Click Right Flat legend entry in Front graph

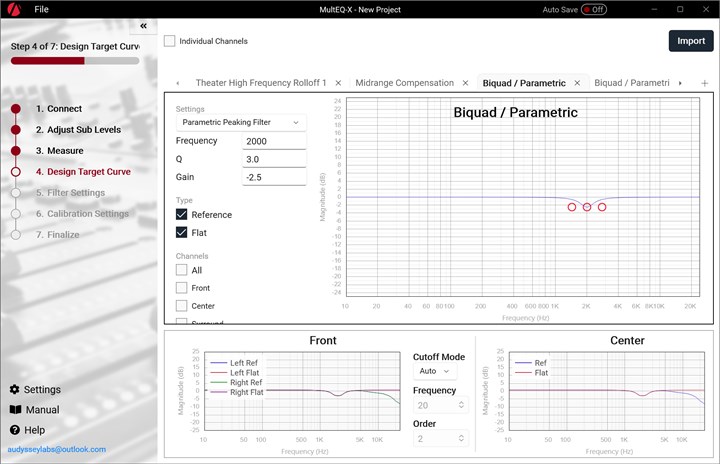[237, 392]
